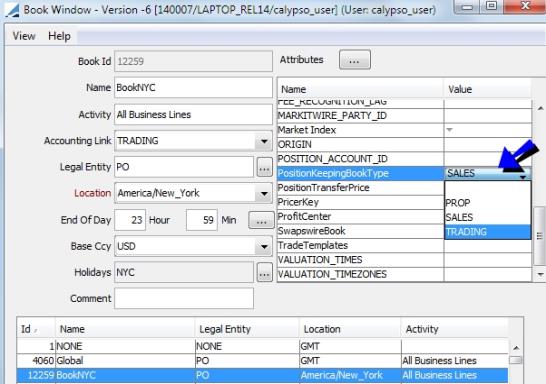Minimize the Book Window
Viewport: 546px width, 384px height.
point(467,6)
